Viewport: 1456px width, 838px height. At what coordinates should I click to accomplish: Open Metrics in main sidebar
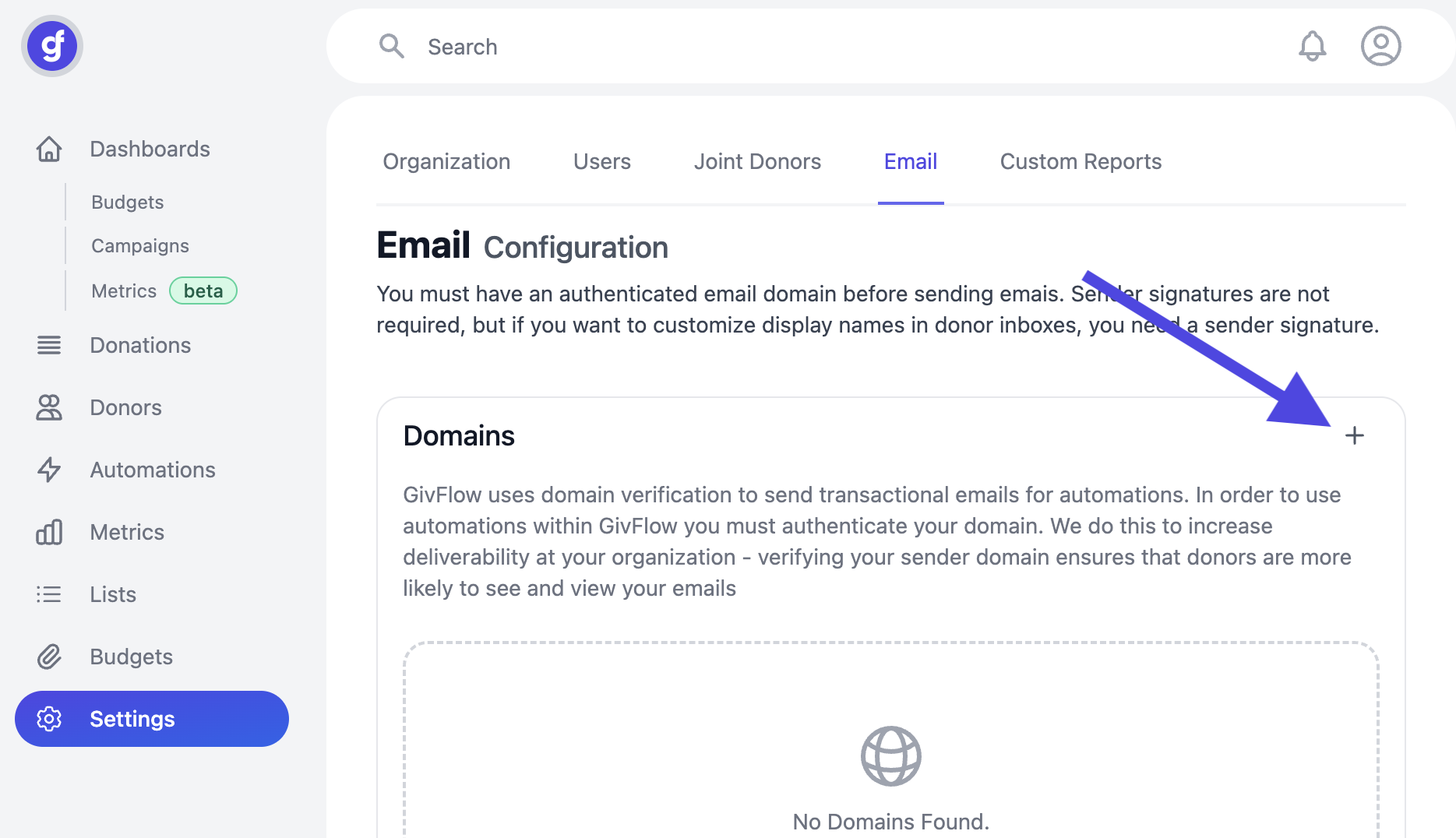pos(127,532)
